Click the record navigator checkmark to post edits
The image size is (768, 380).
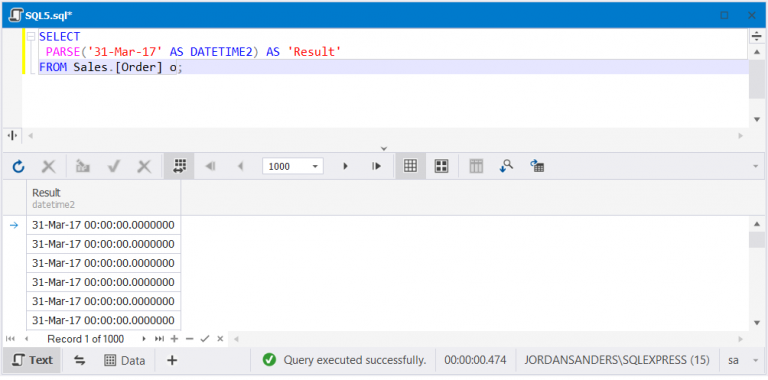click(x=205, y=338)
